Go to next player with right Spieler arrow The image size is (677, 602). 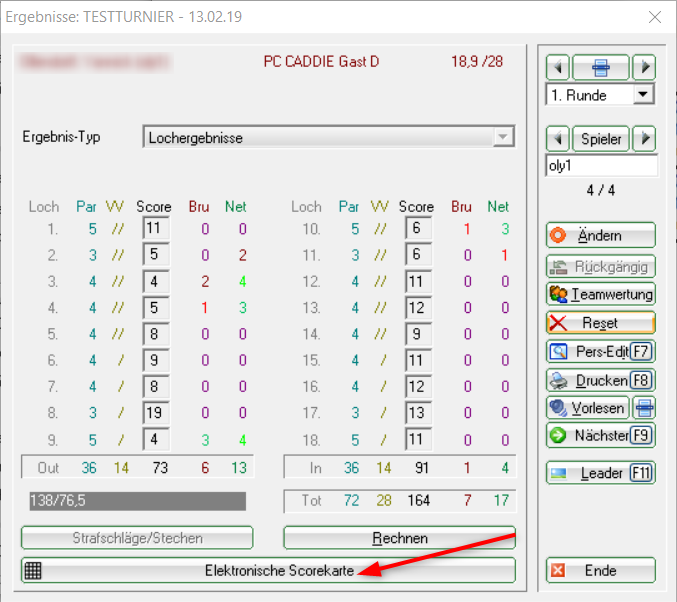tap(644, 139)
